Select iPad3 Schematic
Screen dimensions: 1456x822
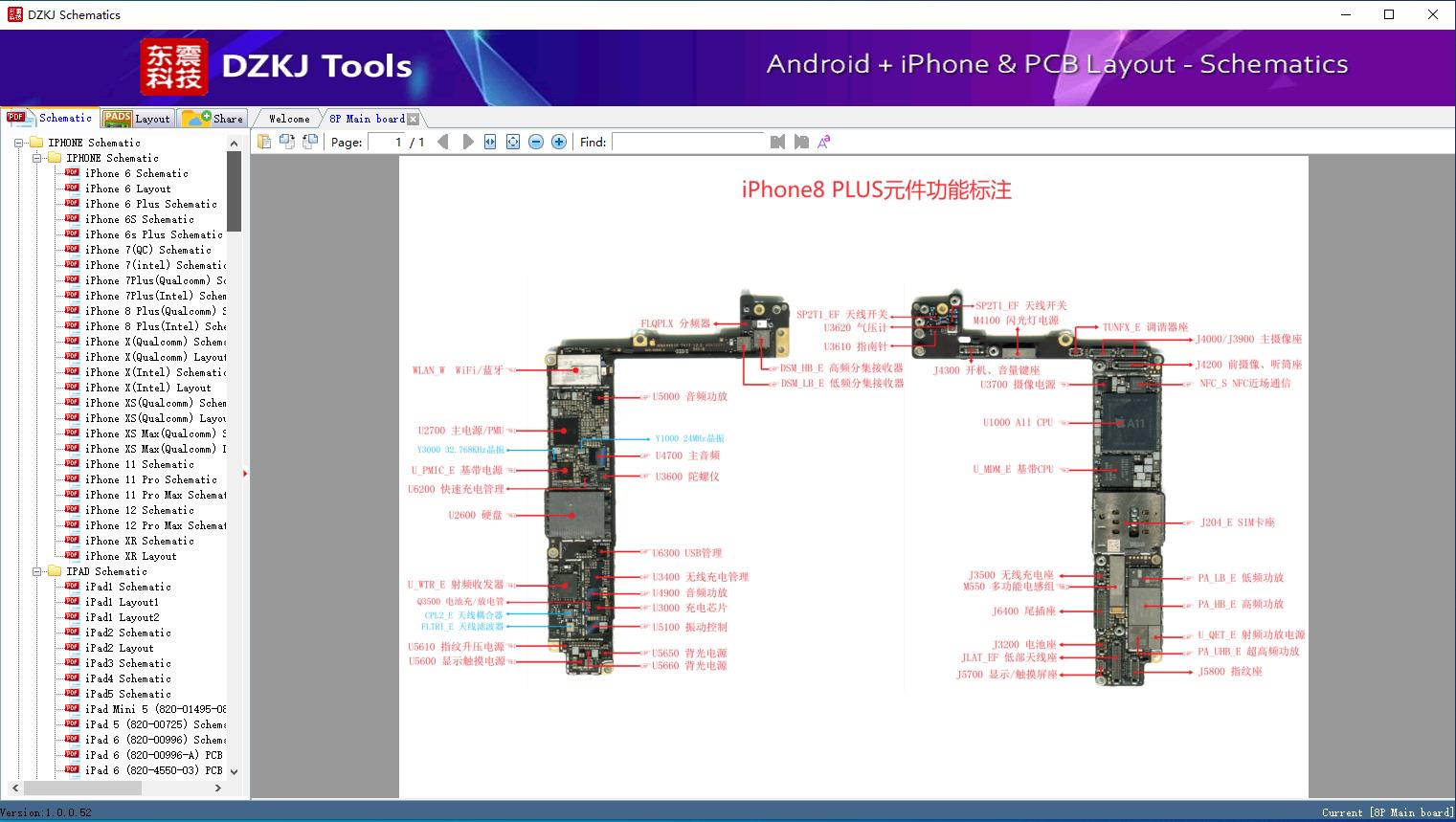tap(127, 663)
